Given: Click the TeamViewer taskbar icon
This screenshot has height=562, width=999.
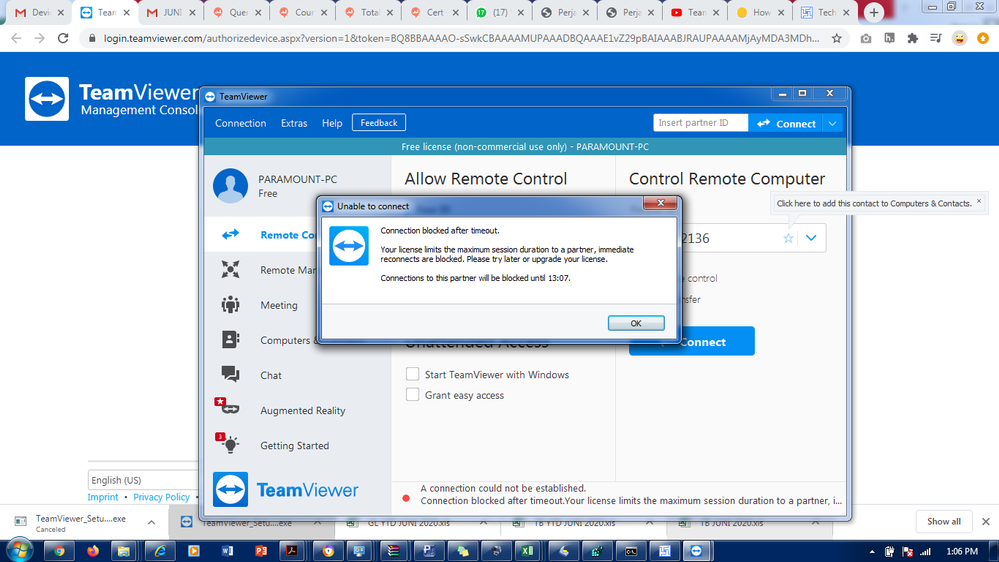Looking at the screenshot, I should 696,551.
